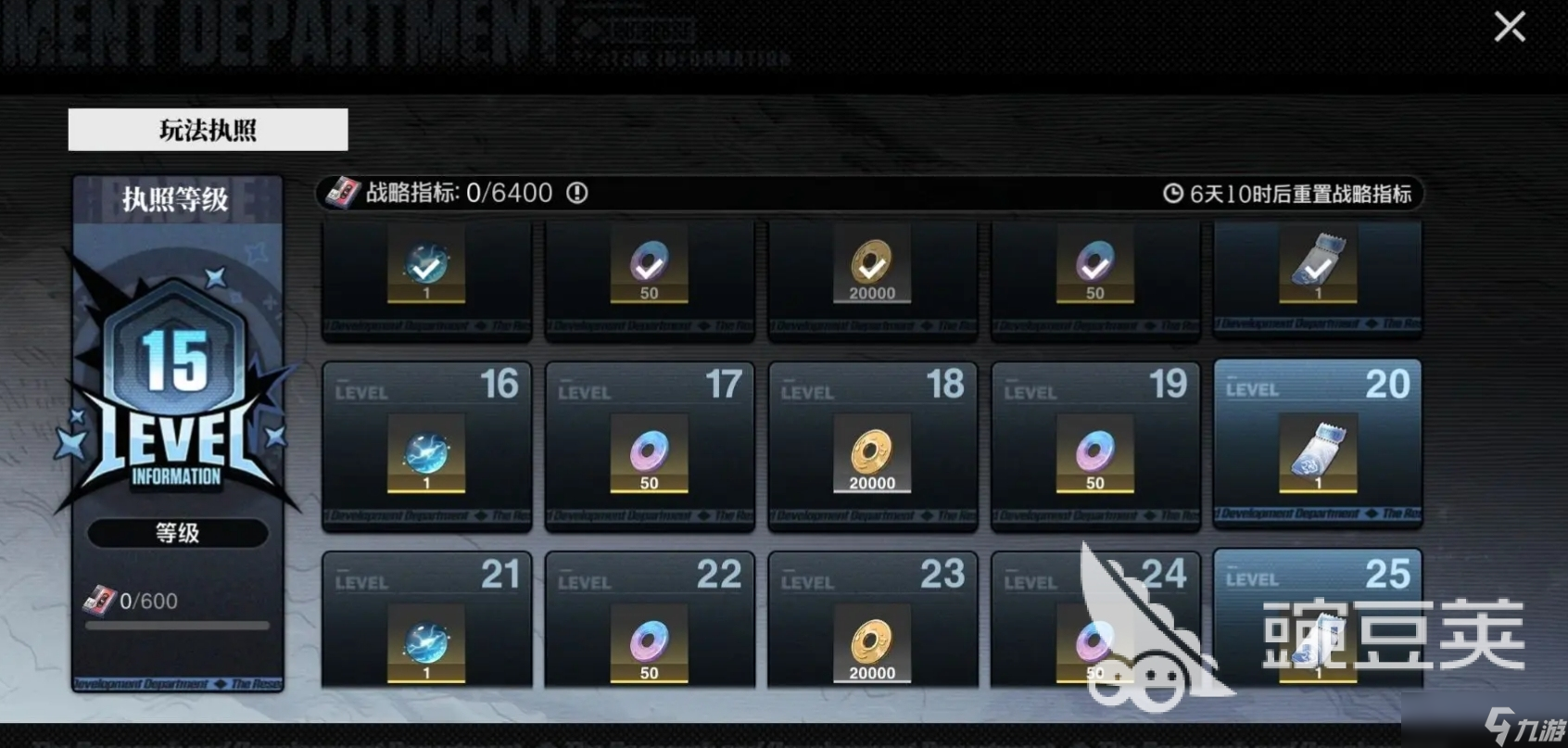Select the 玩法执照 tab
1568x748 pixels.
coord(209,130)
